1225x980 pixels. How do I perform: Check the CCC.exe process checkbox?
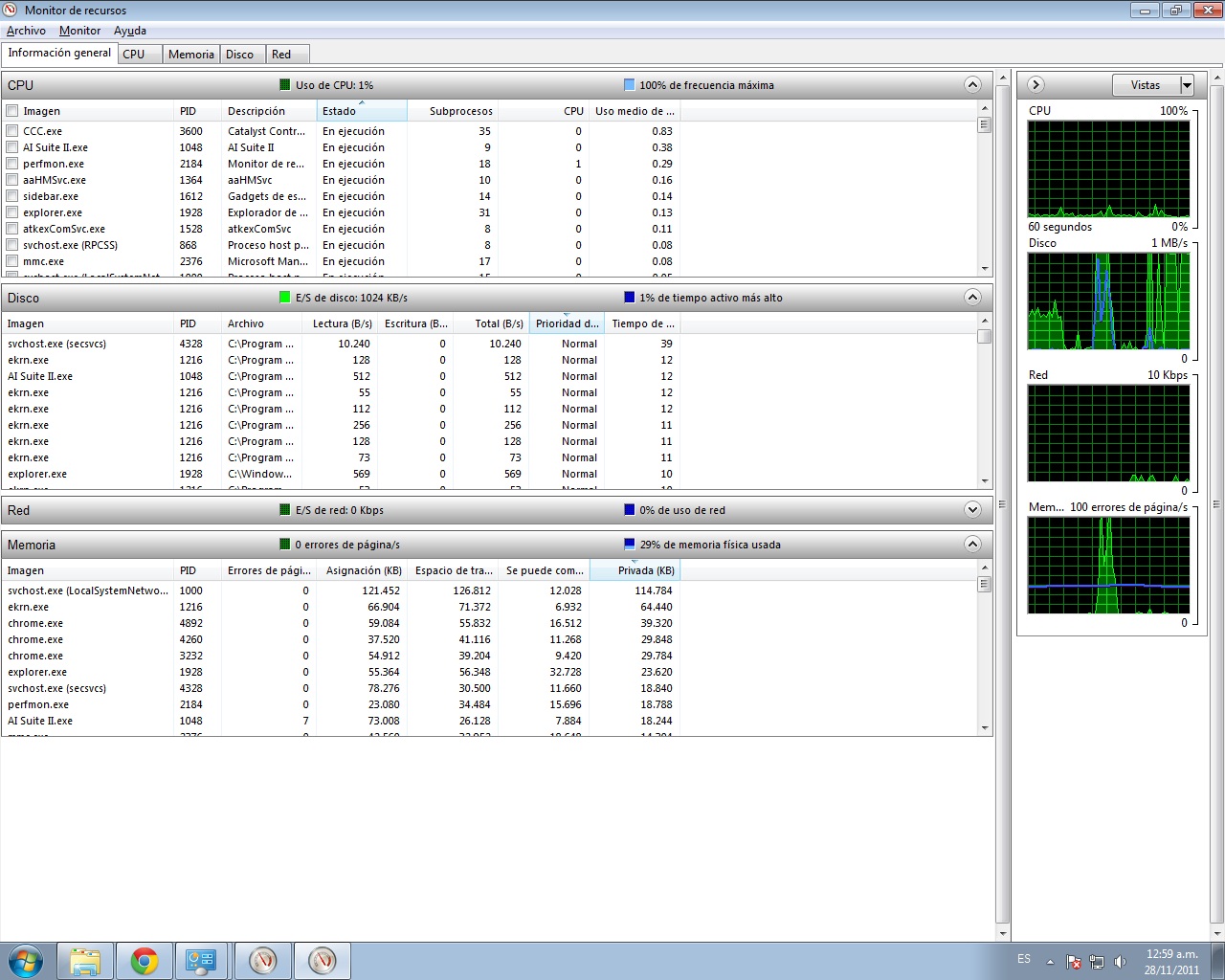pyautogui.click(x=12, y=131)
